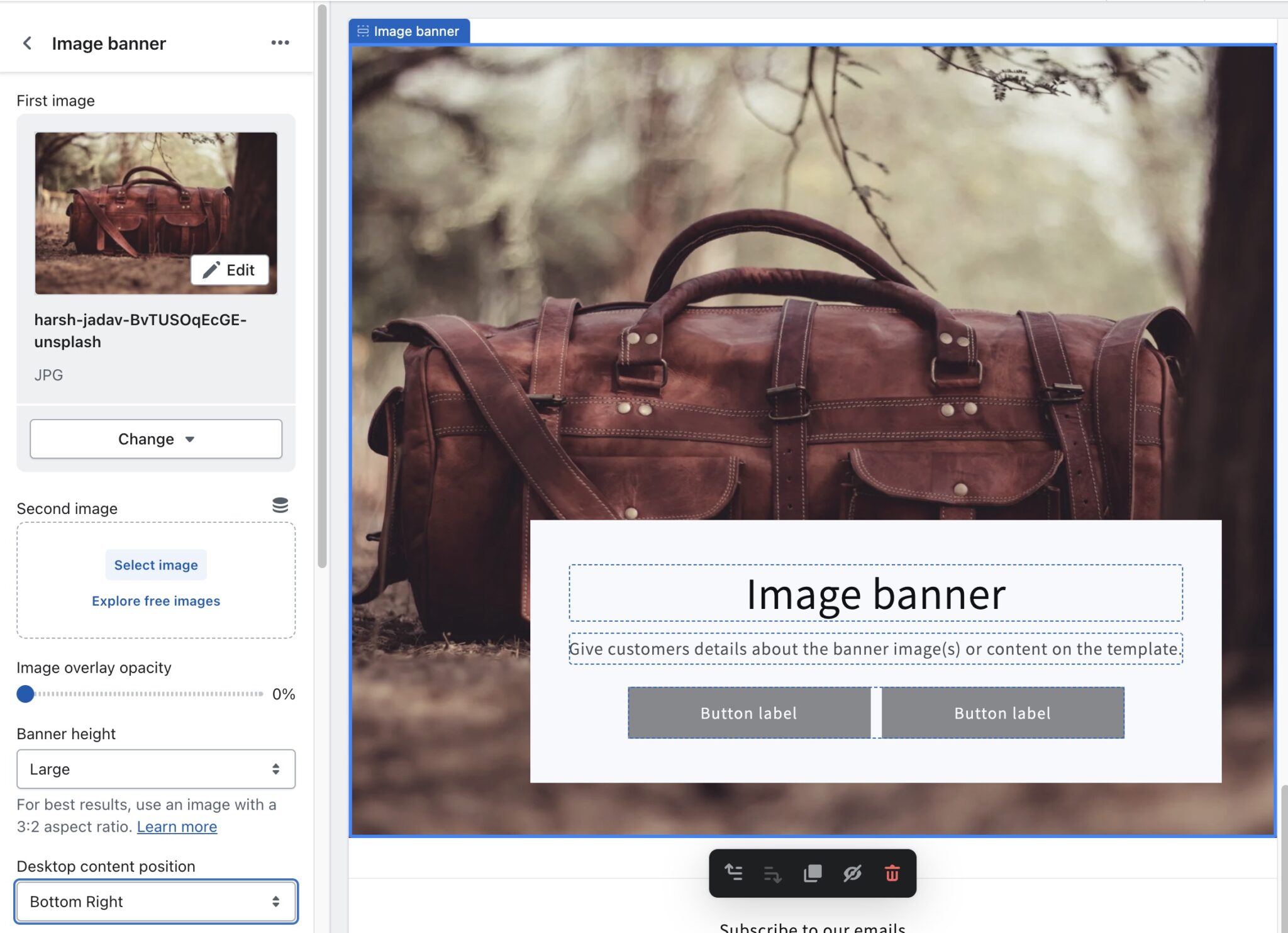The height and width of the screenshot is (933, 1288).
Task: Click the image overlay opacity slider handle
Action: tap(25, 694)
